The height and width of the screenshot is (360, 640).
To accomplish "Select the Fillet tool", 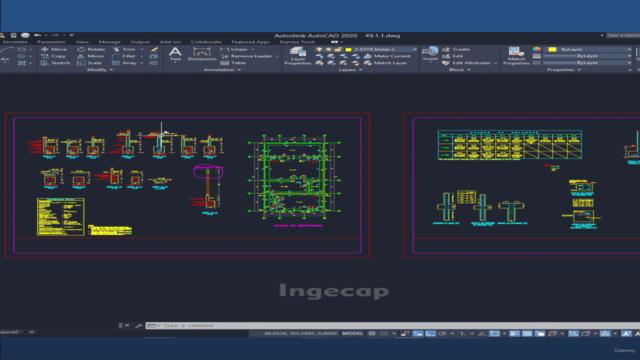I will (x=124, y=56).
